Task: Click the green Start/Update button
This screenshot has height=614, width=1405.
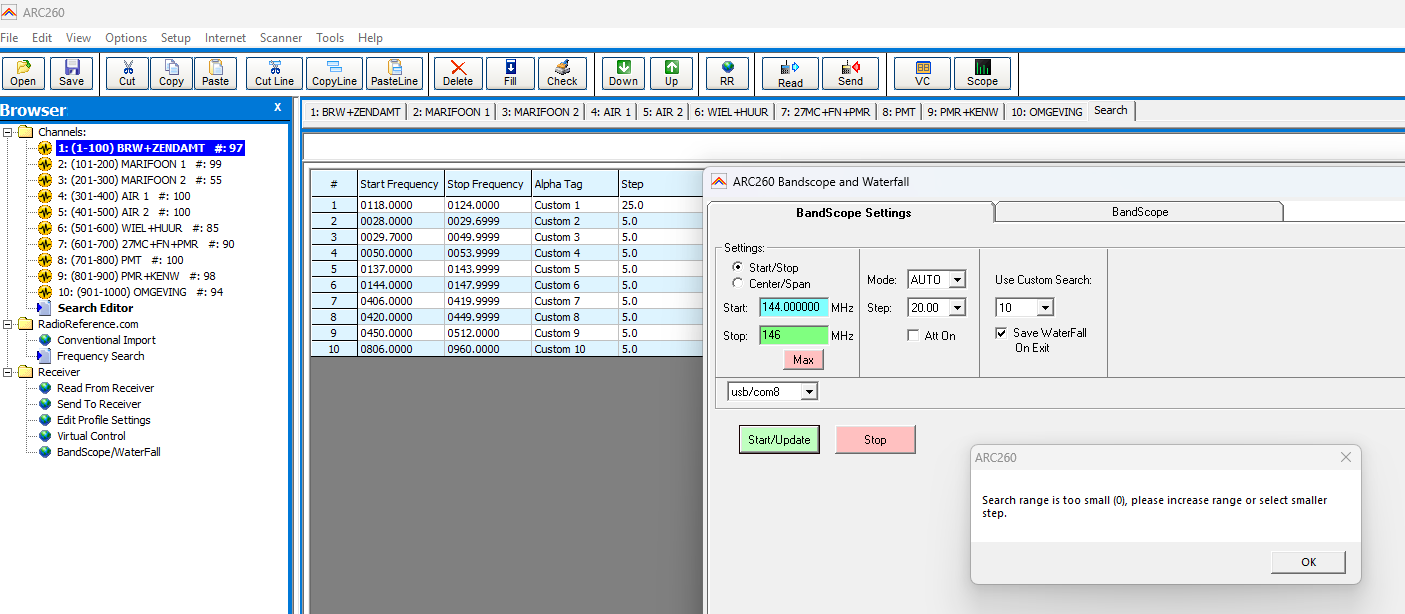Action: (779, 440)
